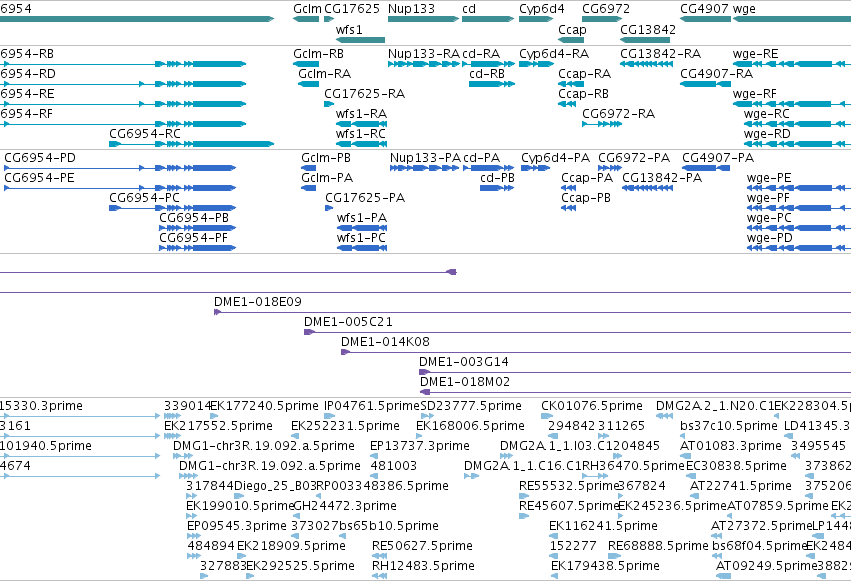Select transcript wfs1-RA
This screenshot has width=851, height=581.
tap(361, 113)
